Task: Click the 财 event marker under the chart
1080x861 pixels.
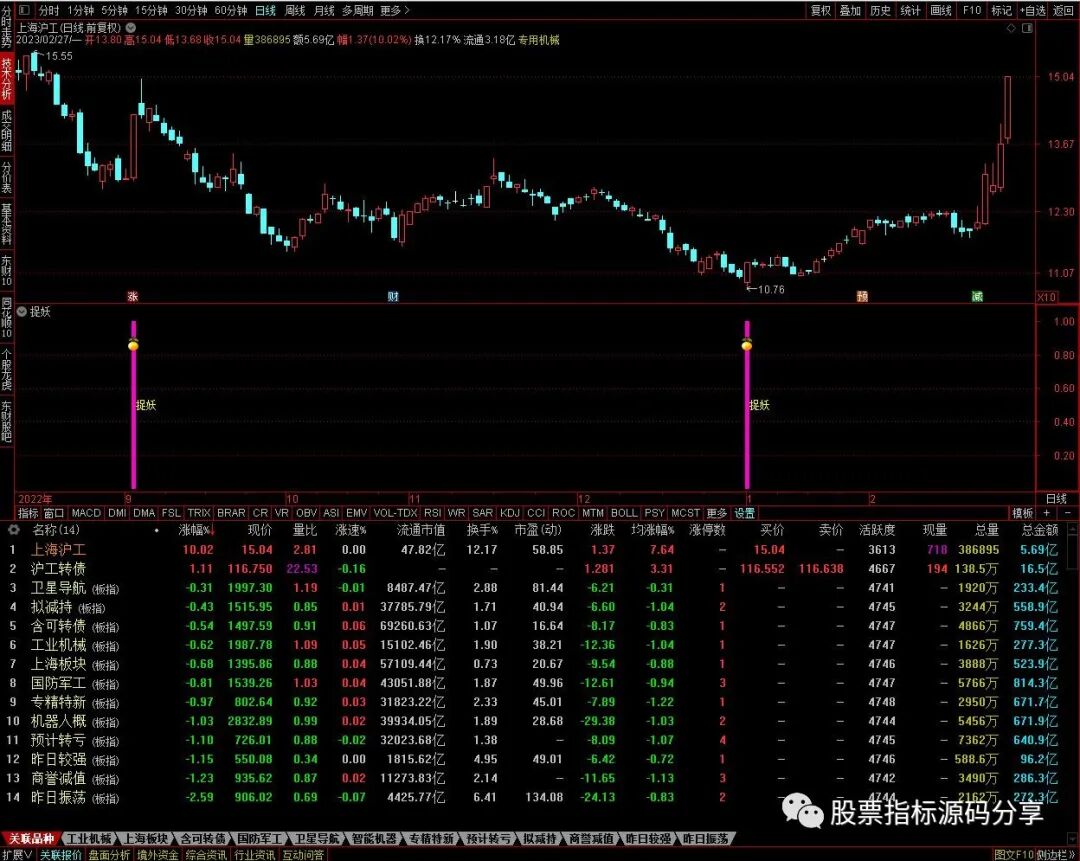Action: (x=393, y=296)
